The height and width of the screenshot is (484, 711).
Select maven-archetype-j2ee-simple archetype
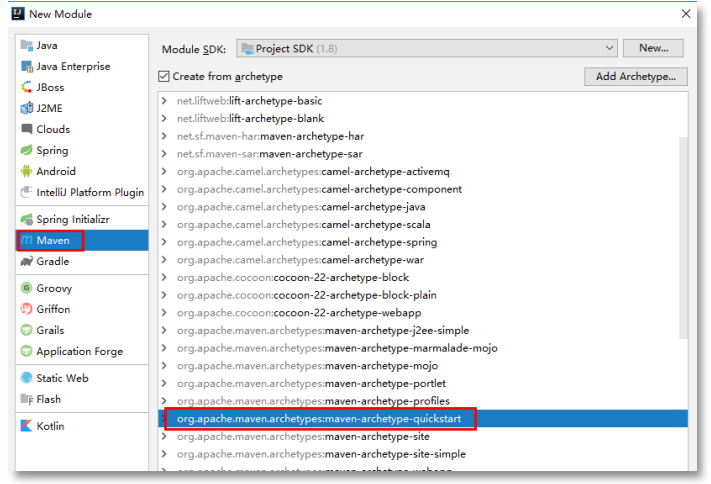423,330
